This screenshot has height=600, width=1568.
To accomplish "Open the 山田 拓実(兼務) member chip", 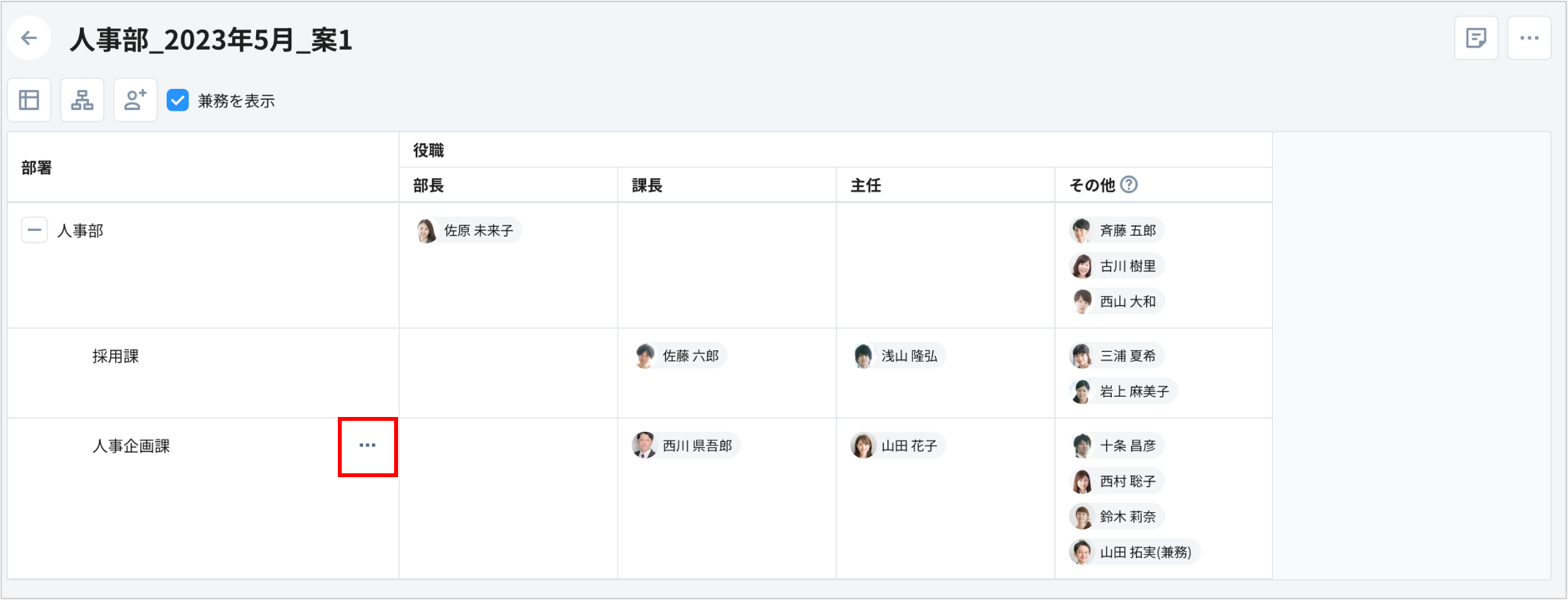I will pos(1134,552).
